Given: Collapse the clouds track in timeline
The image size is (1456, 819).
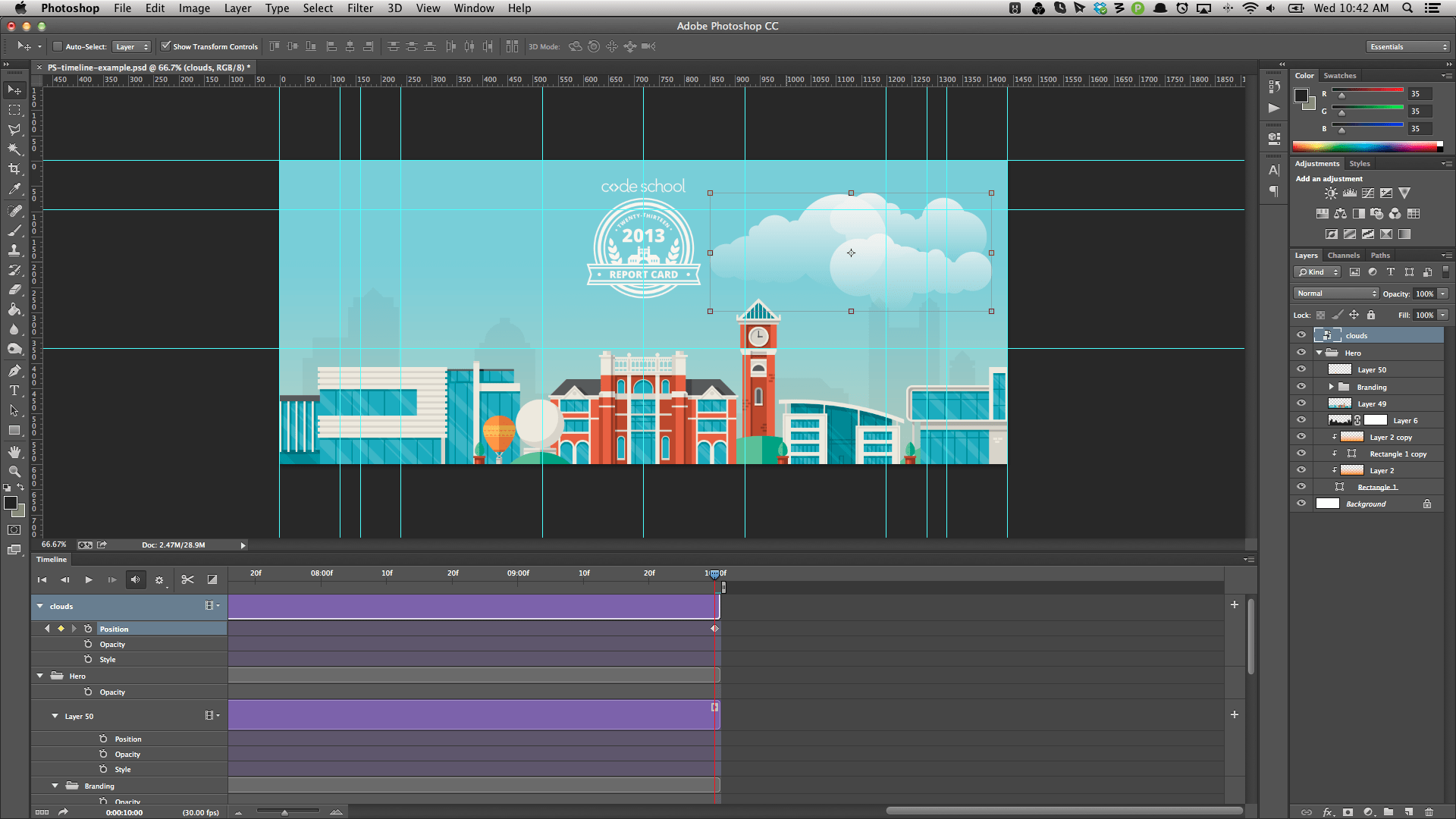Looking at the screenshot, I should [x=40, y=607].
